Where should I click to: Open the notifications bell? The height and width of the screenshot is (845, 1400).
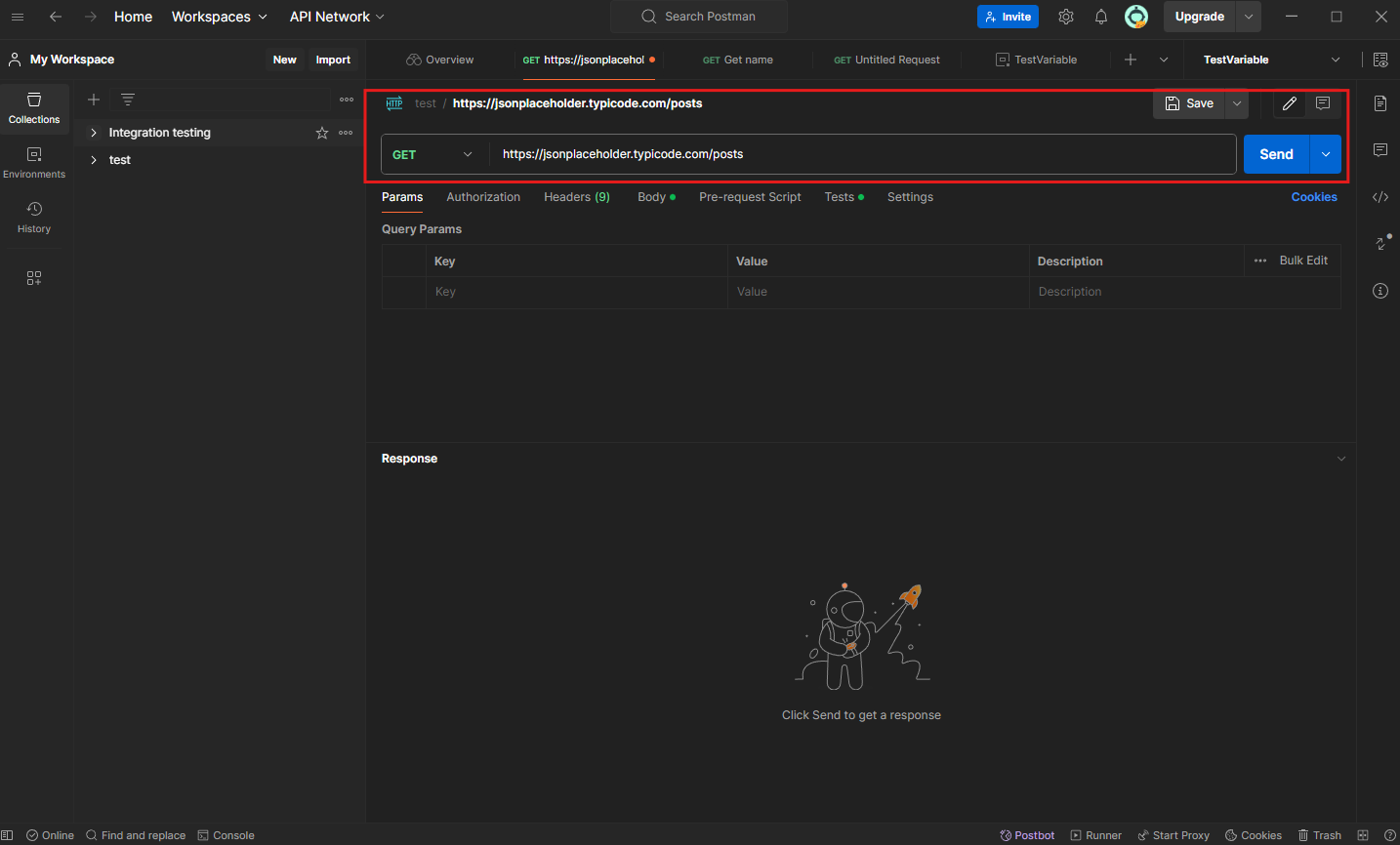(x=1101, y=17)
